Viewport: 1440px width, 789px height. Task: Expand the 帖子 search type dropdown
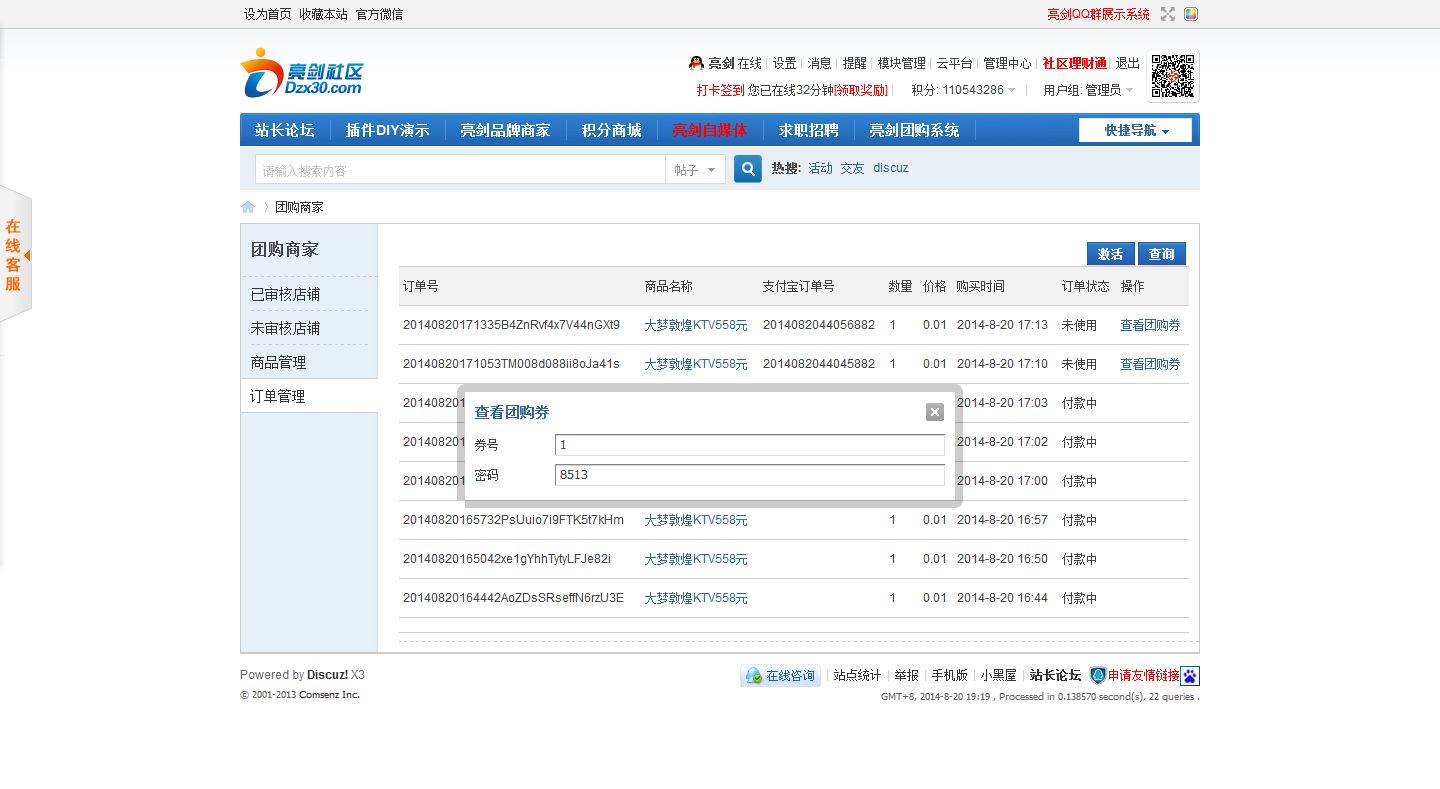[696, 170]
